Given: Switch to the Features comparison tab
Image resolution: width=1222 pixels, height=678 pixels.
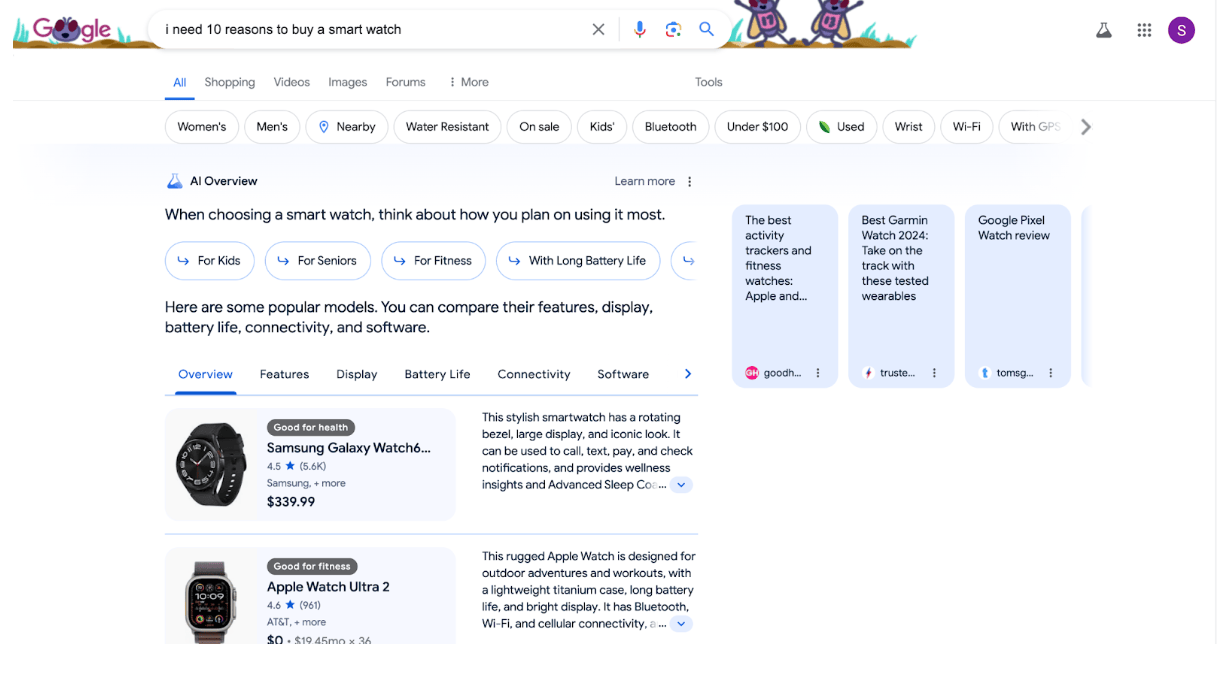Looking at the screenshot, I should (x=284, y=374).
